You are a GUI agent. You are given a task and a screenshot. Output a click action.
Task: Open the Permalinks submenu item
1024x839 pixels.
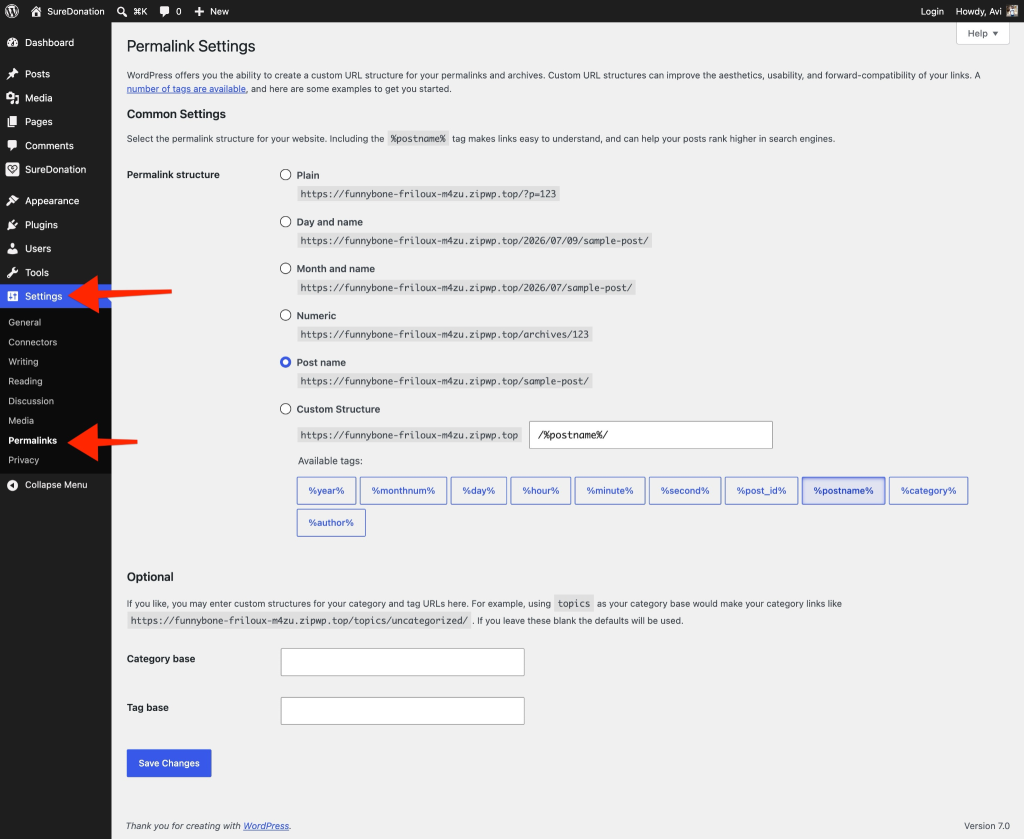[33, 441]
